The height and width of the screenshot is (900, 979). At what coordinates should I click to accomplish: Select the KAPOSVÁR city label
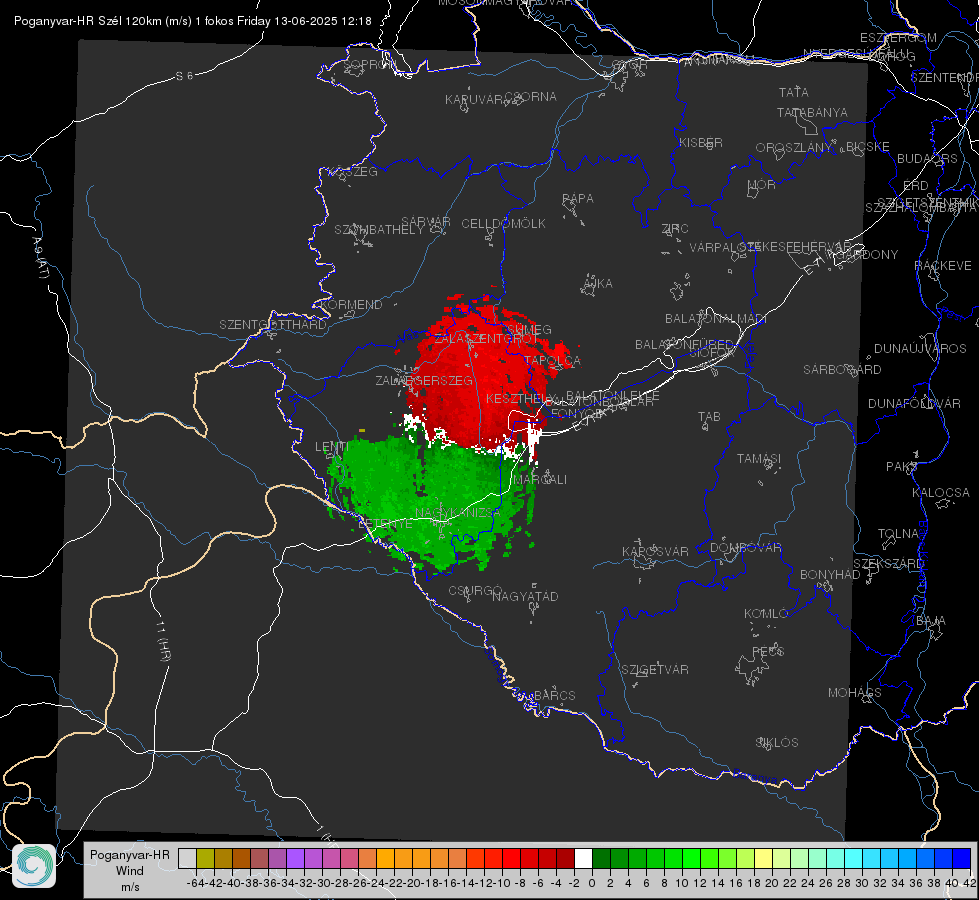[x=655, y=551]
